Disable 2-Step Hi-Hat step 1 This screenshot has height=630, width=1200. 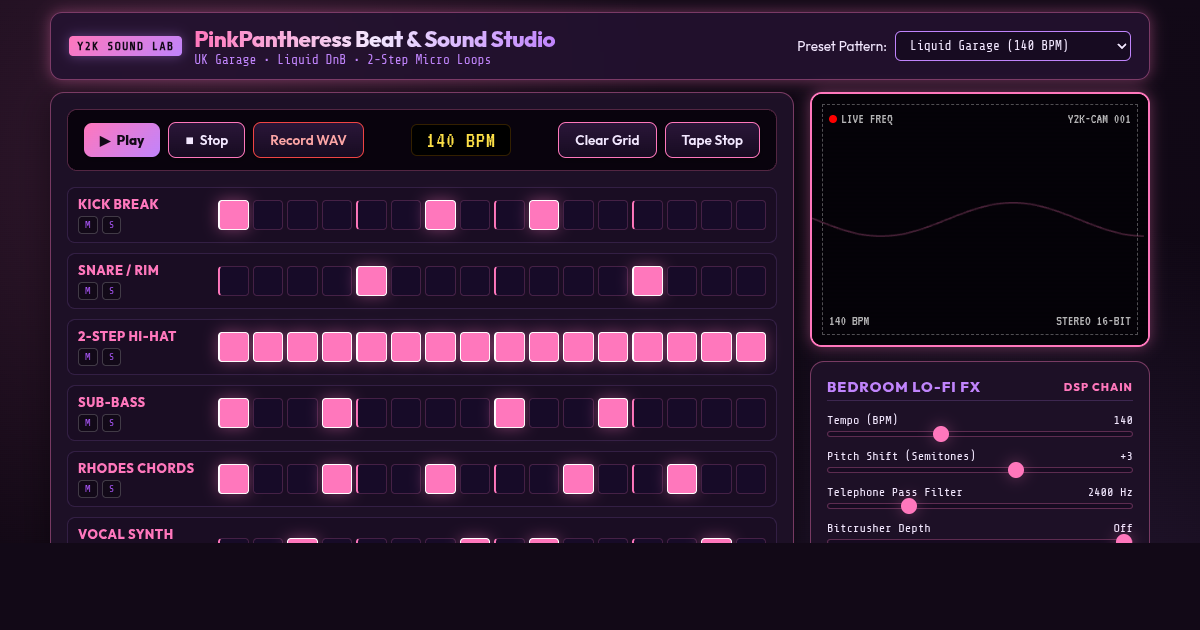(233, 347)
